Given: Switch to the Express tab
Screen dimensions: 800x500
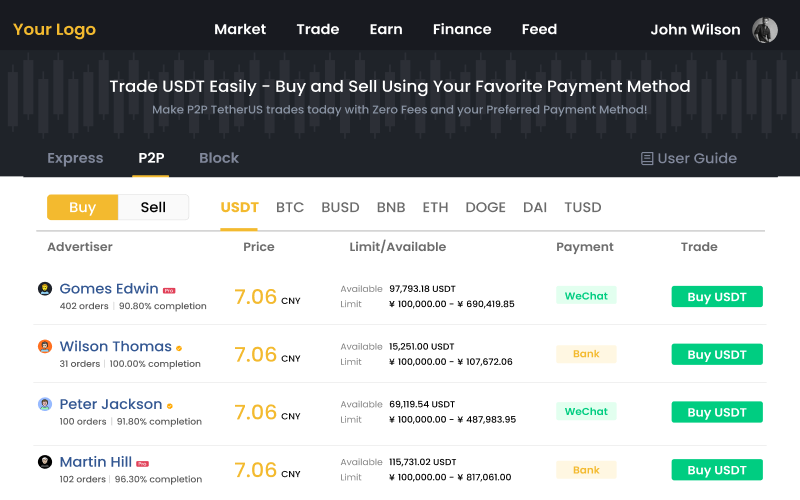Looking at the screenshot, I should coord(75,158).
